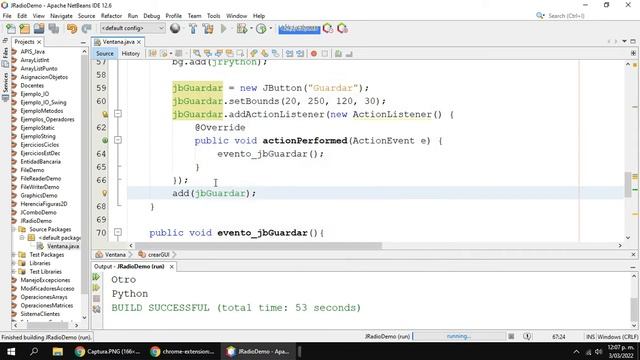Click the running progress bar in status bar
The width and height of the screenshot is (640, 360).
(459, 336)
